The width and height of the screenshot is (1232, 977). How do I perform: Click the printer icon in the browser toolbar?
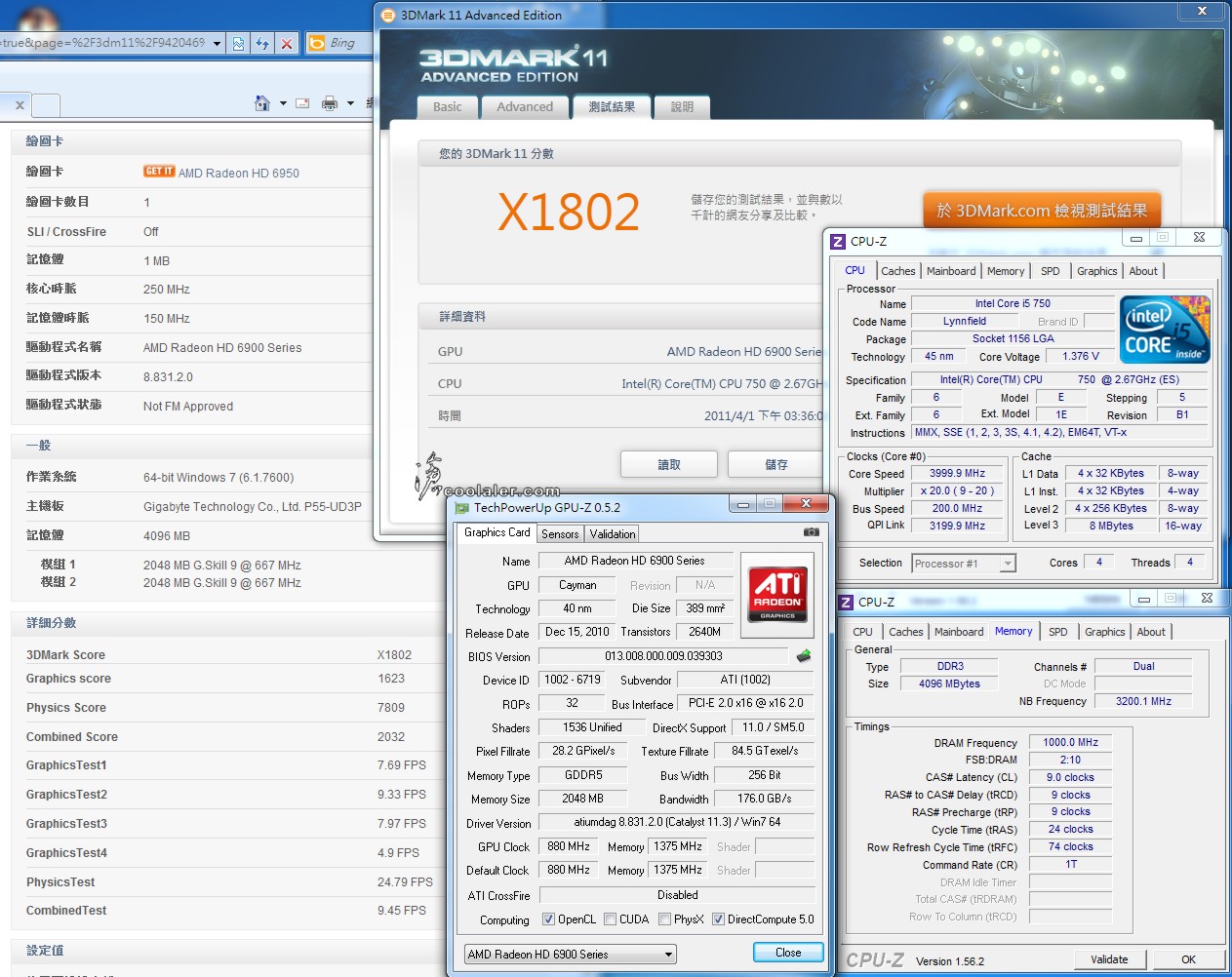[x=330, y=103]
